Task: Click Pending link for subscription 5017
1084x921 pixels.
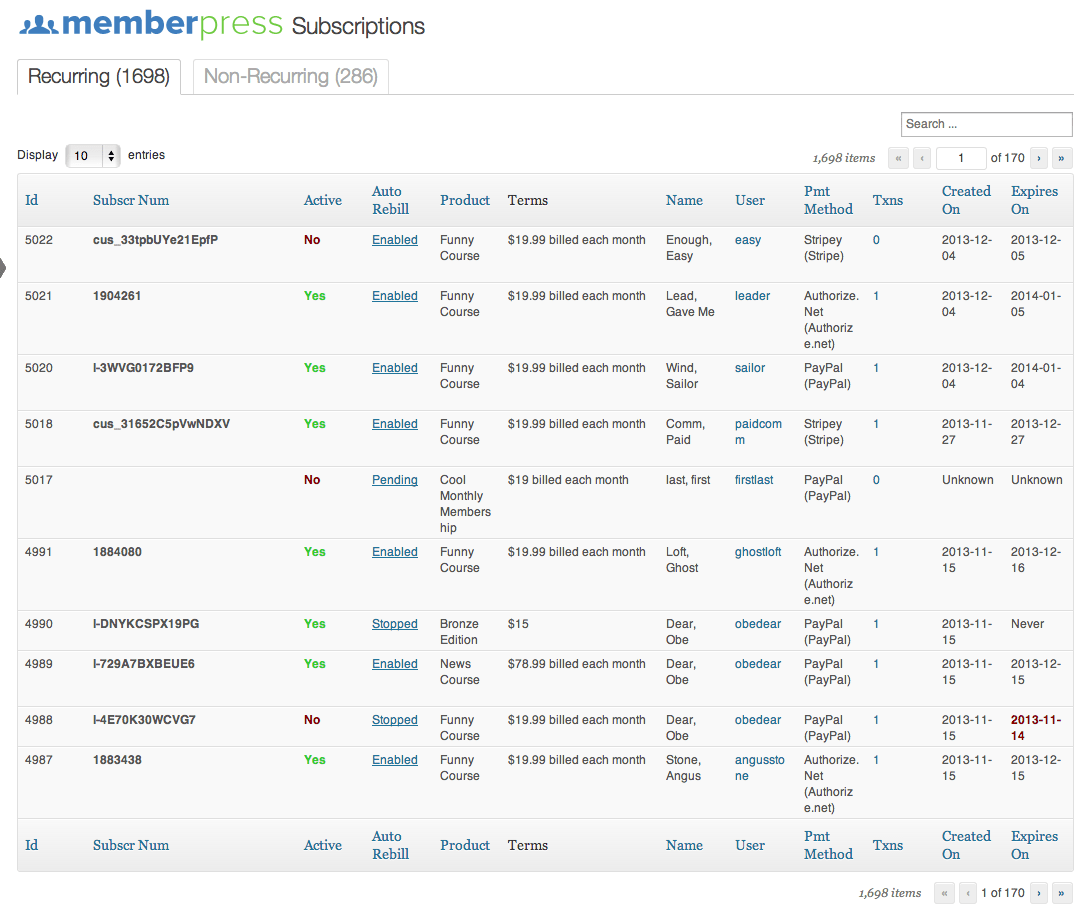Action: click(x=395, y=480)
